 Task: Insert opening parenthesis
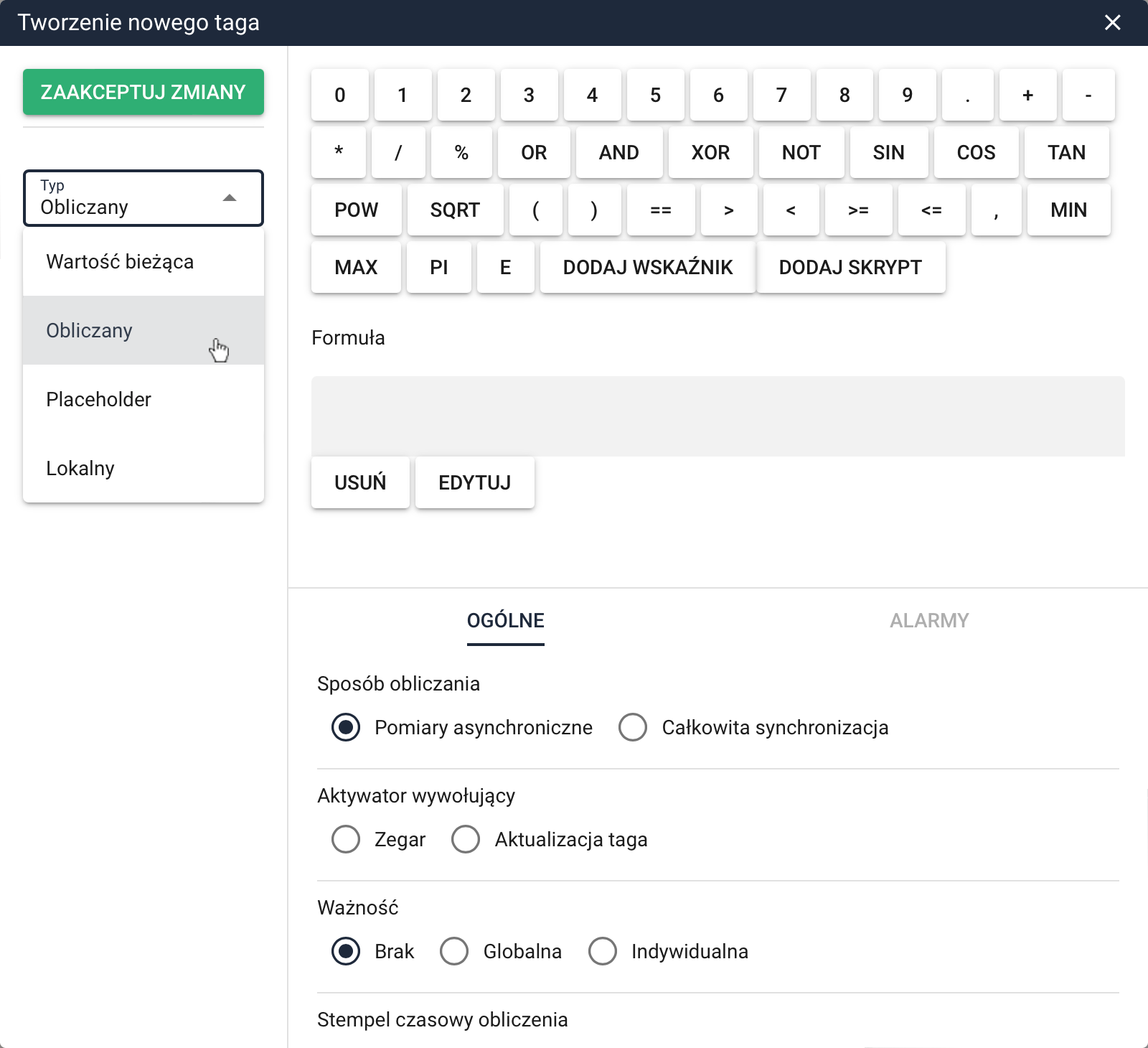click(536, 210)
